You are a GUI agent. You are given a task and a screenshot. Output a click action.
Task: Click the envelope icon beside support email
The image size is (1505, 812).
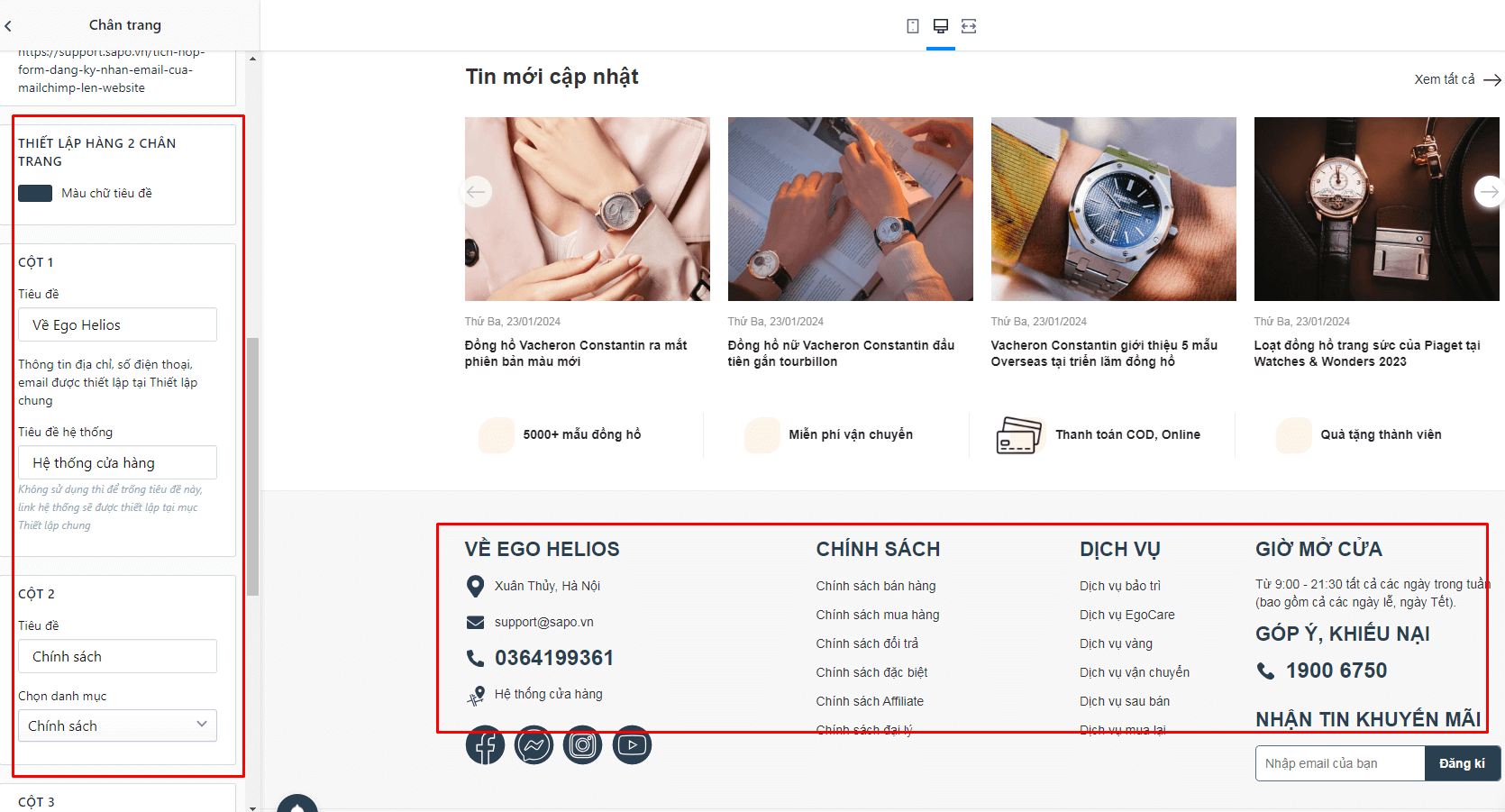coord(475,623)
